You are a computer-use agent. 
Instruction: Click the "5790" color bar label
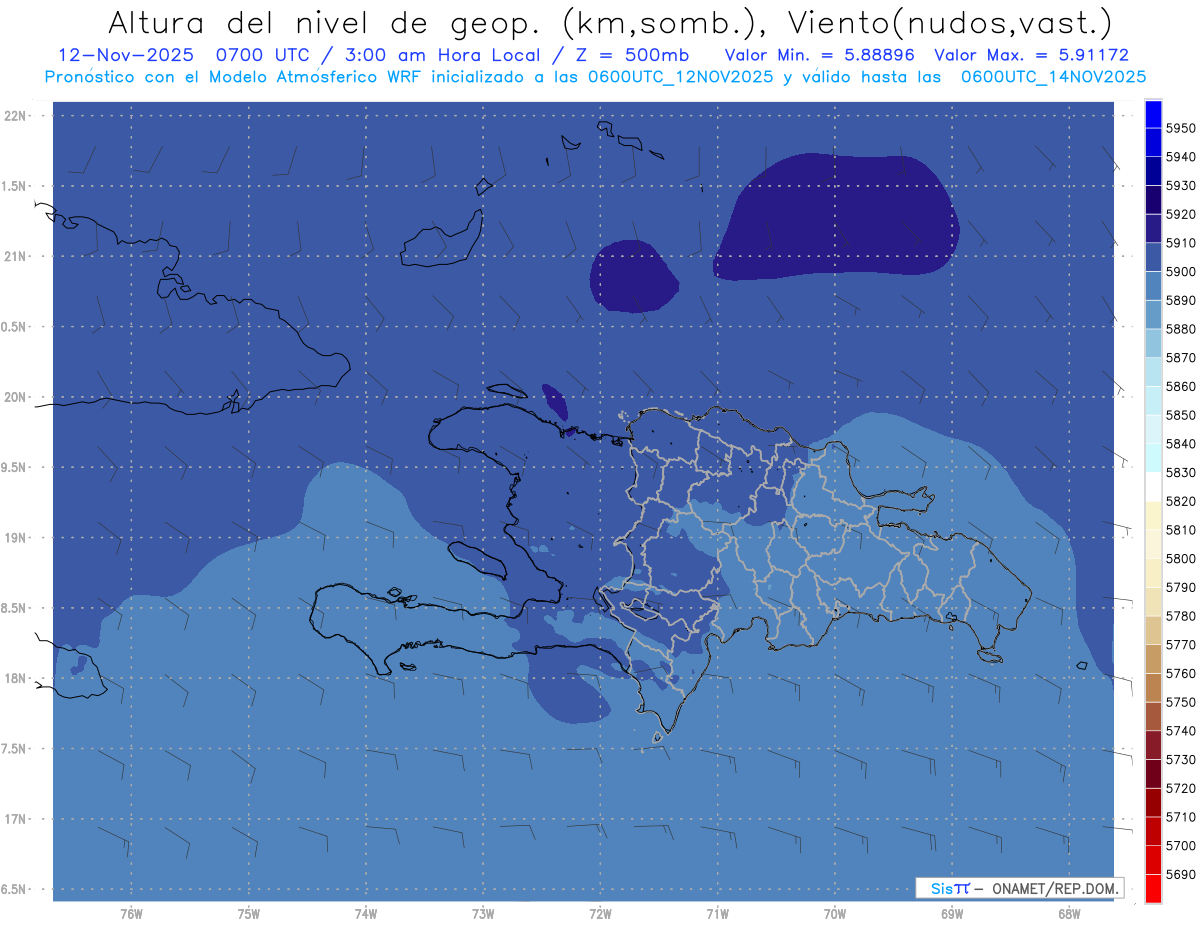[x=1180, y=587]
